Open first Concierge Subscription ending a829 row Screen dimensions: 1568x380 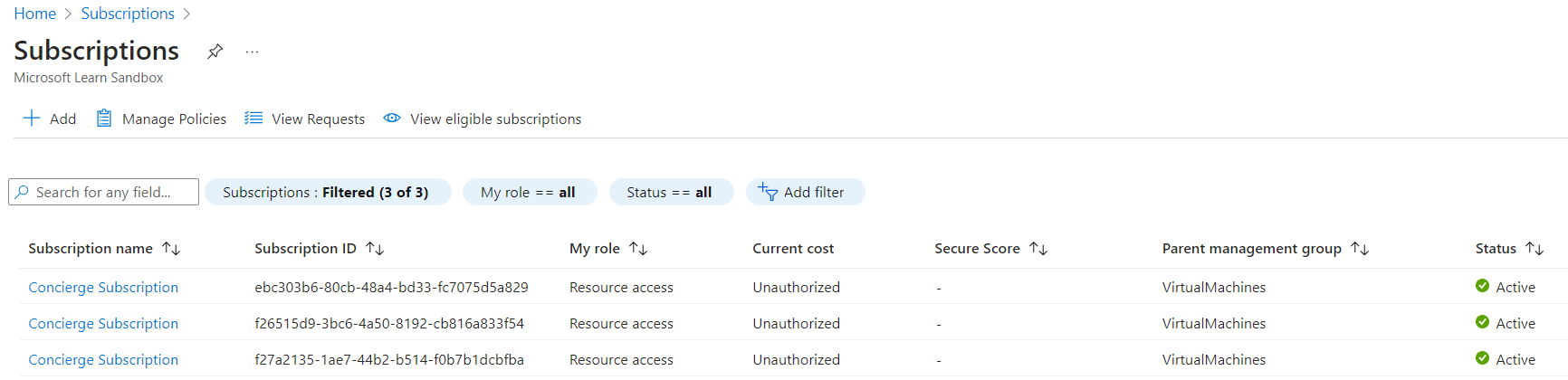(103, 287)
